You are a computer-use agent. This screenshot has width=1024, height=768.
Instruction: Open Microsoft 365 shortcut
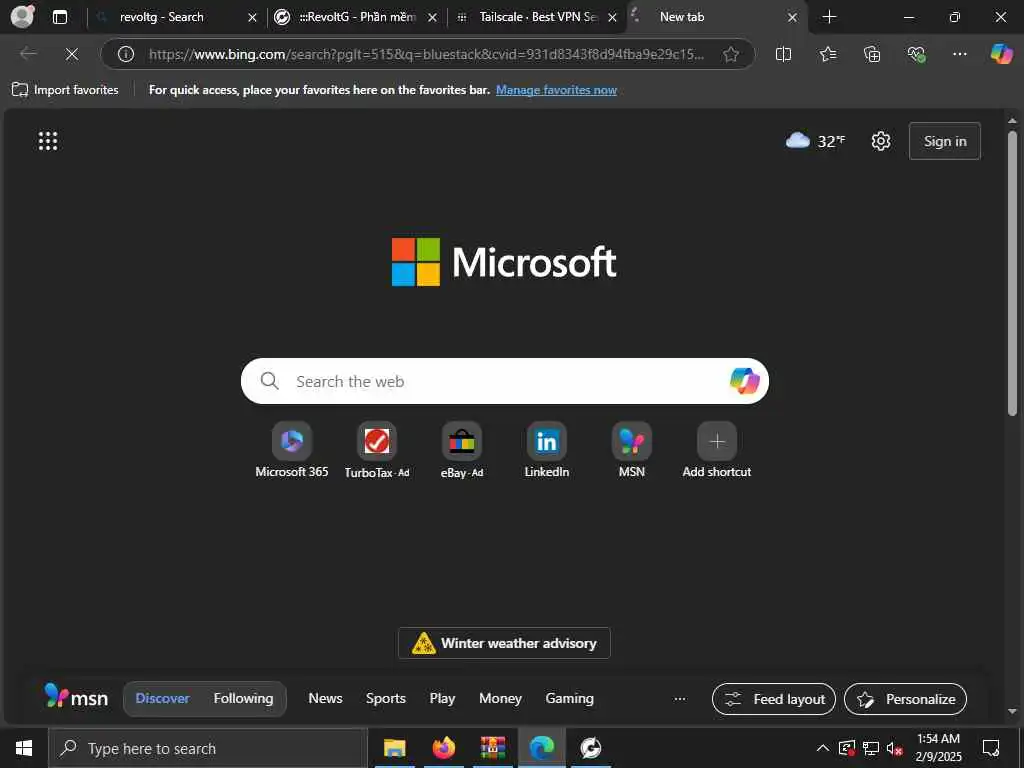click(x=292, y=451)
